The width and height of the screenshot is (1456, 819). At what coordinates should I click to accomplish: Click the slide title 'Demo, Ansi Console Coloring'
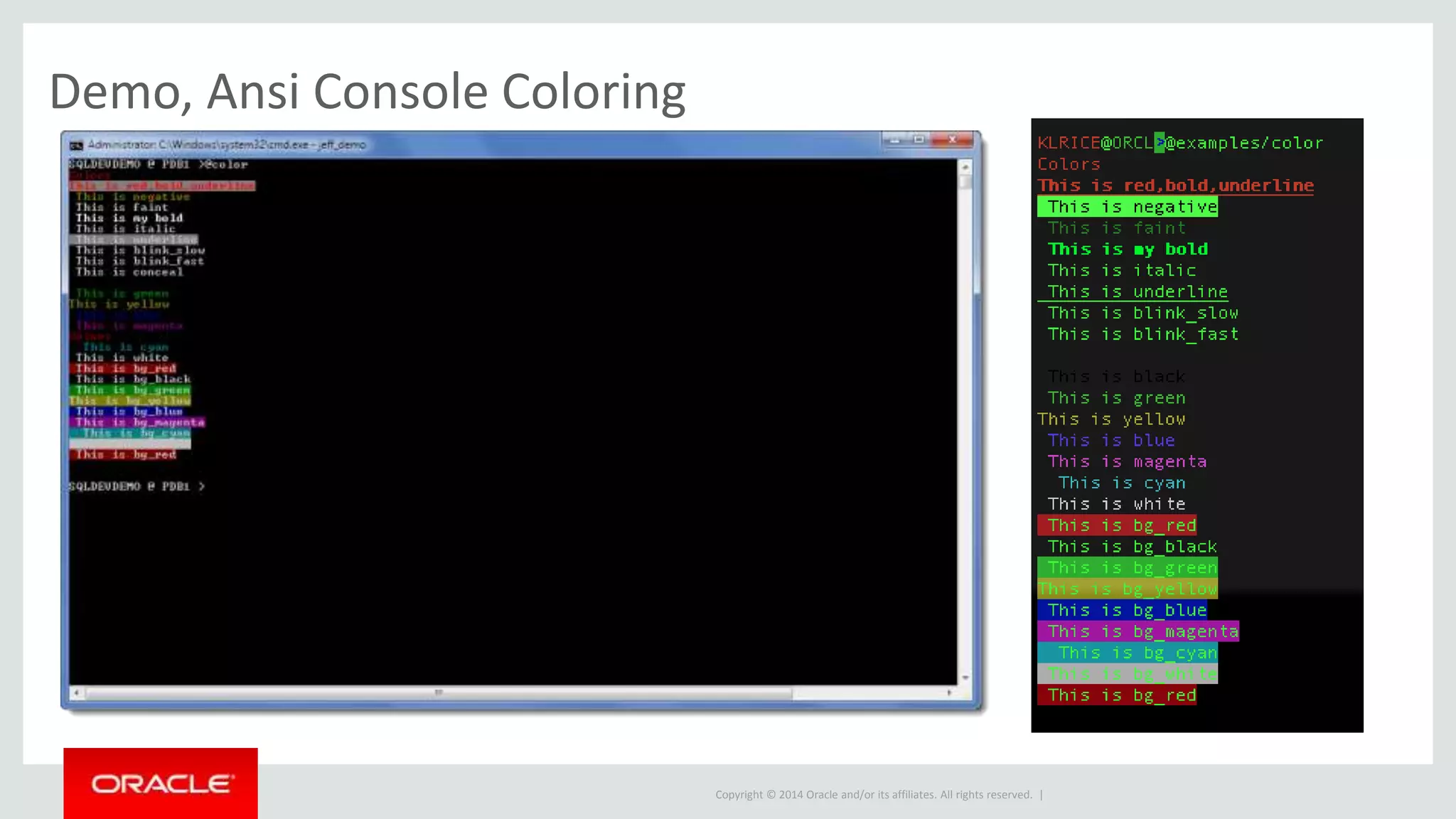(368, 92)
